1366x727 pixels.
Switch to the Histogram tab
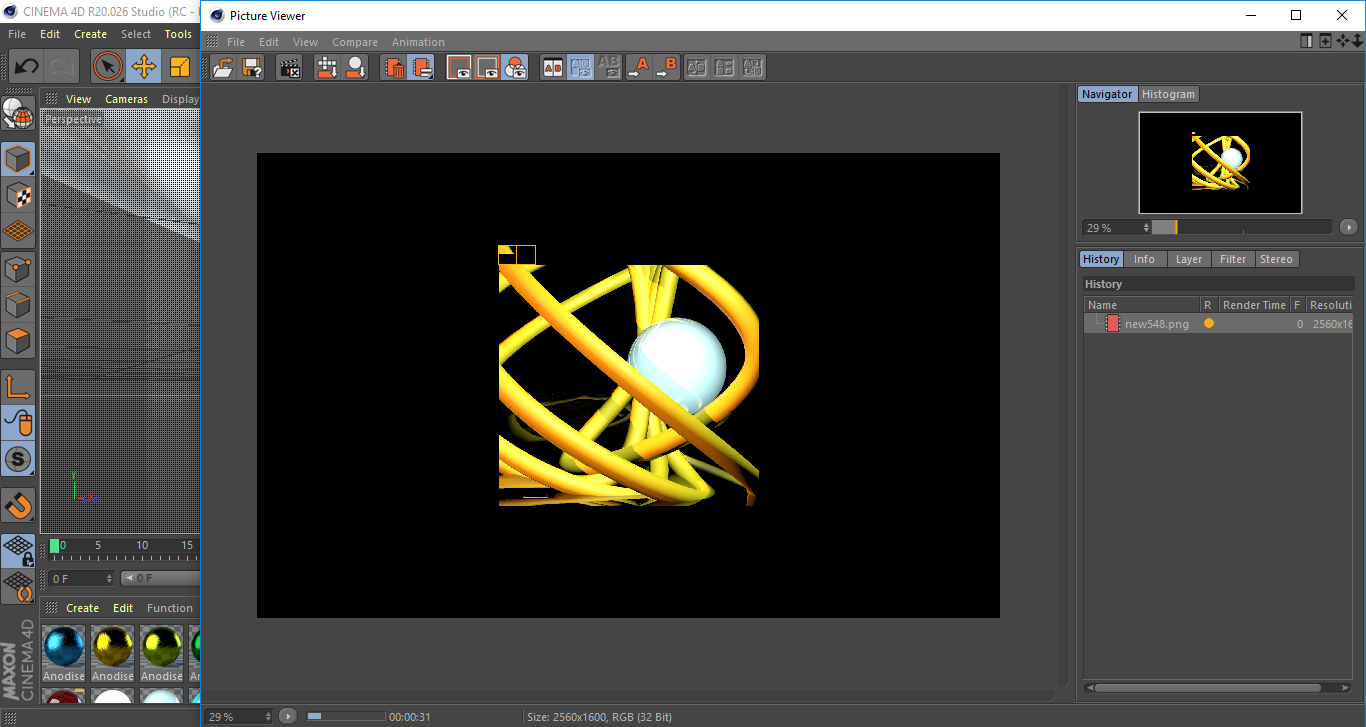tap(1168, 94)
